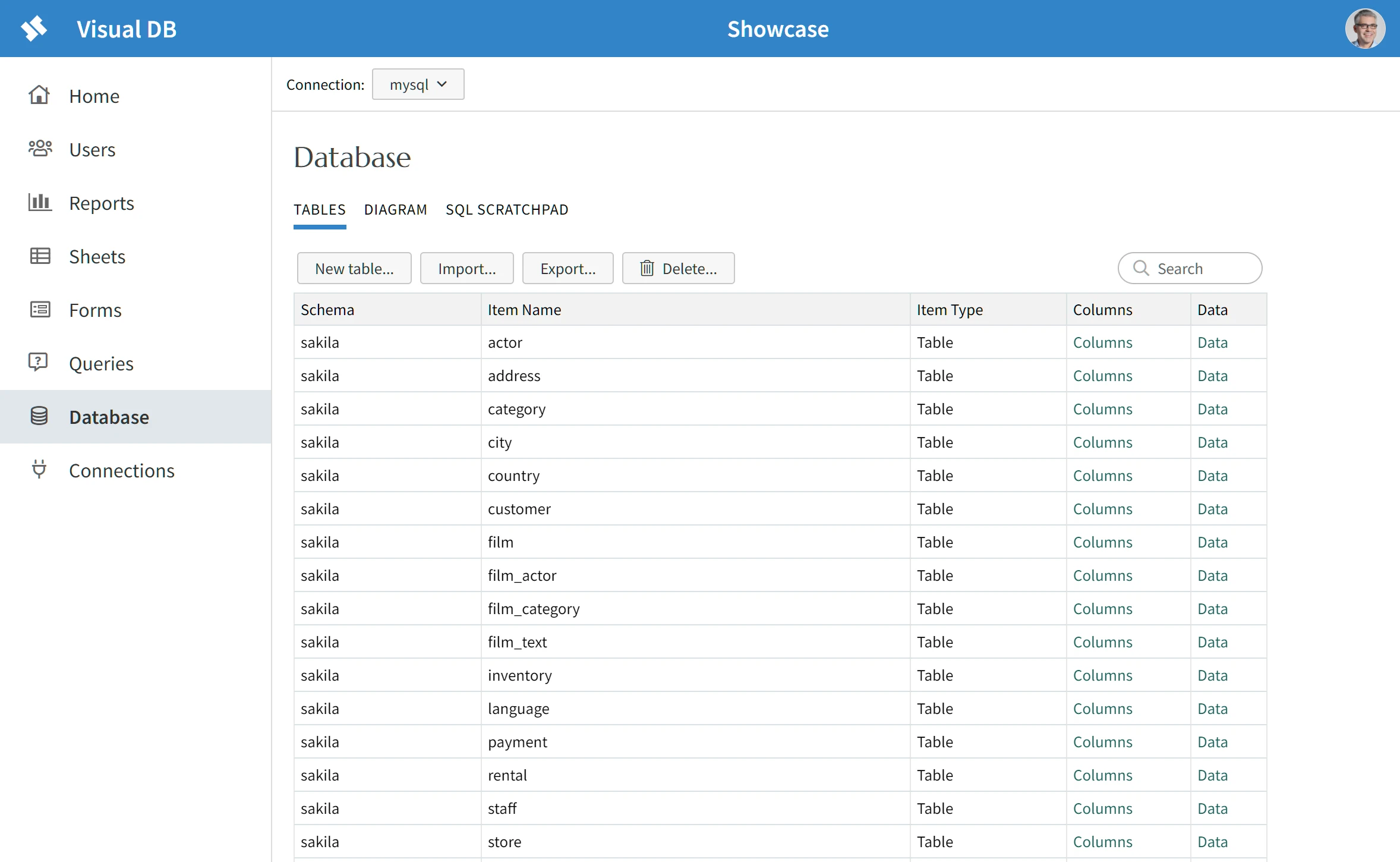Viewport: 1400px width, 862px height.
Task: Switch to the DIAGRAM tab
Action: tap(395, 210)
